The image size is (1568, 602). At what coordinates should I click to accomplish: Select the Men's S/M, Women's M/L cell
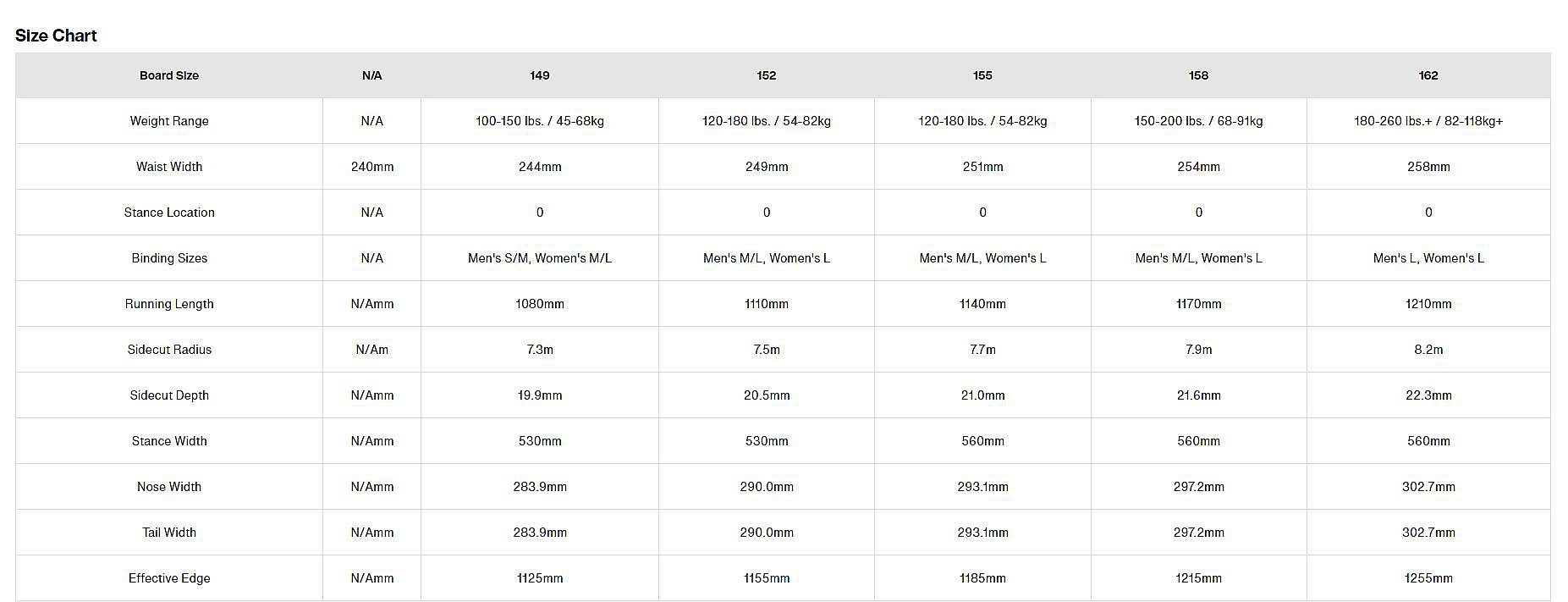click(540, 258)
